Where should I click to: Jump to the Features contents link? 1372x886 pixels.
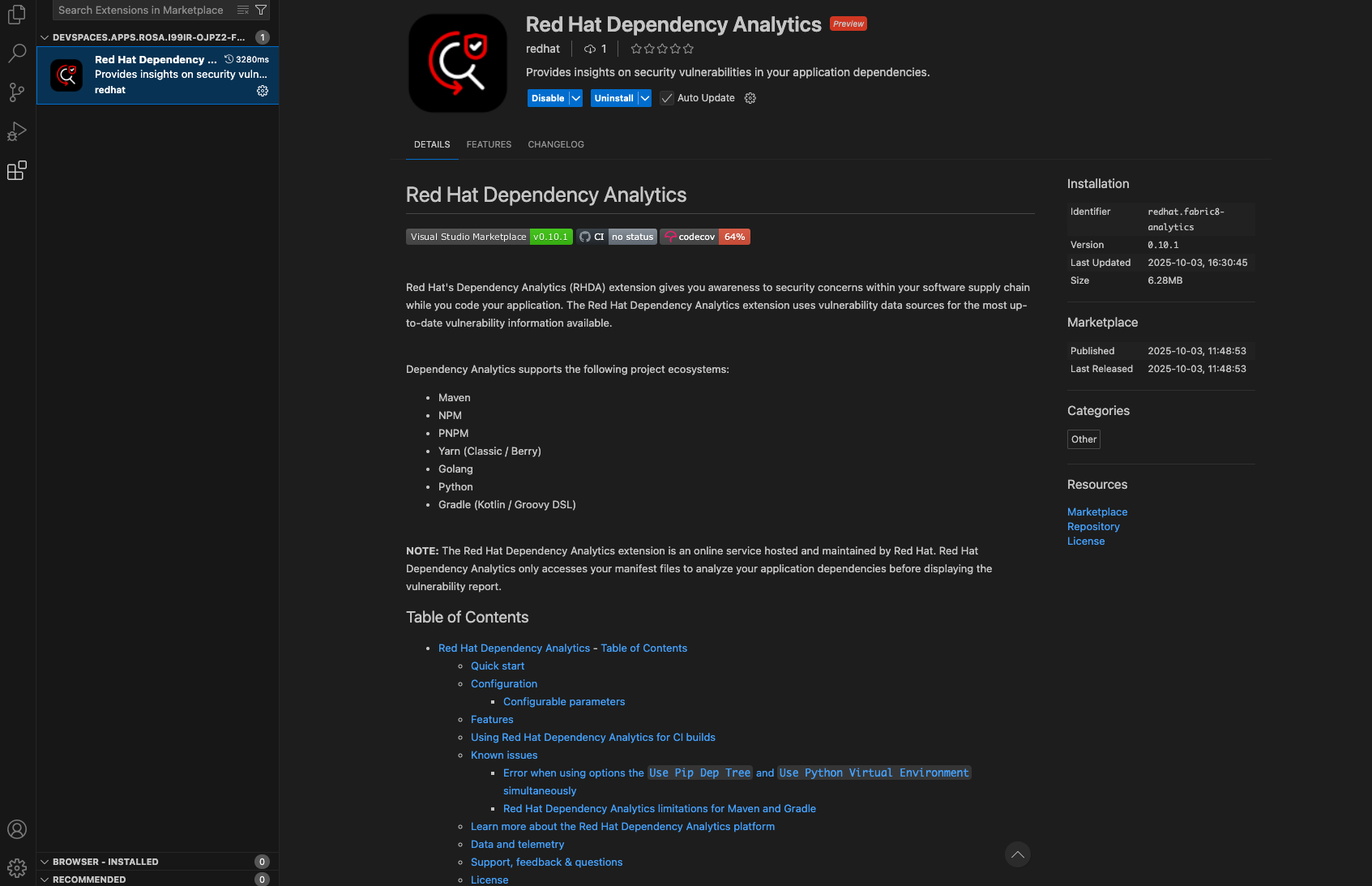tap(492, 719)
